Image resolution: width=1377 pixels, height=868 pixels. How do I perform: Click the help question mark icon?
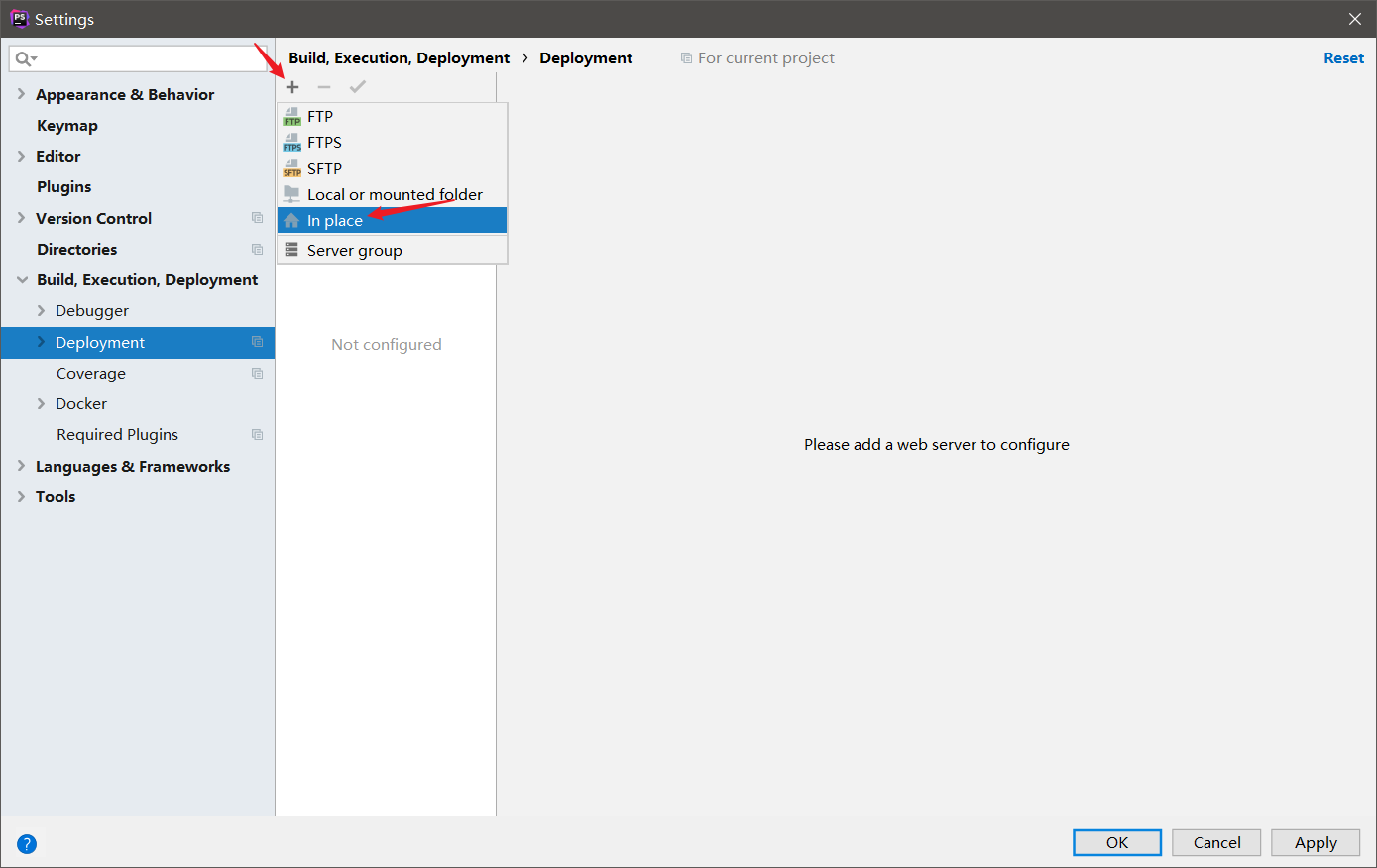point(26,843)
